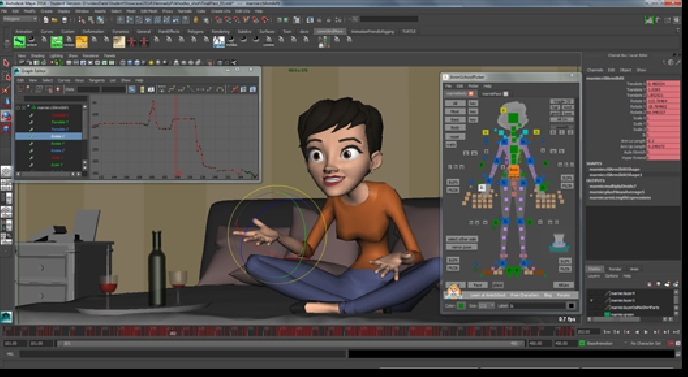The width and height of the screenshot is (688, 377).
Task: Click the Translate X value field in Channel Box
Action: coord(663,83)
